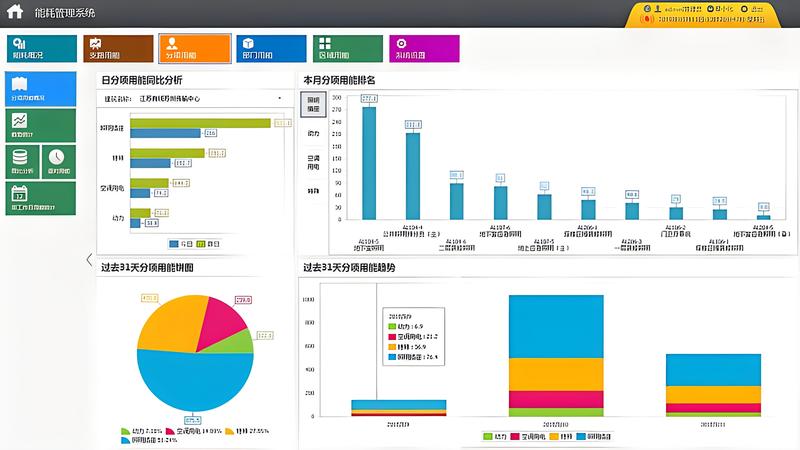Switch to the 动力 tab in monthly ranking

(x=313, y=133)
